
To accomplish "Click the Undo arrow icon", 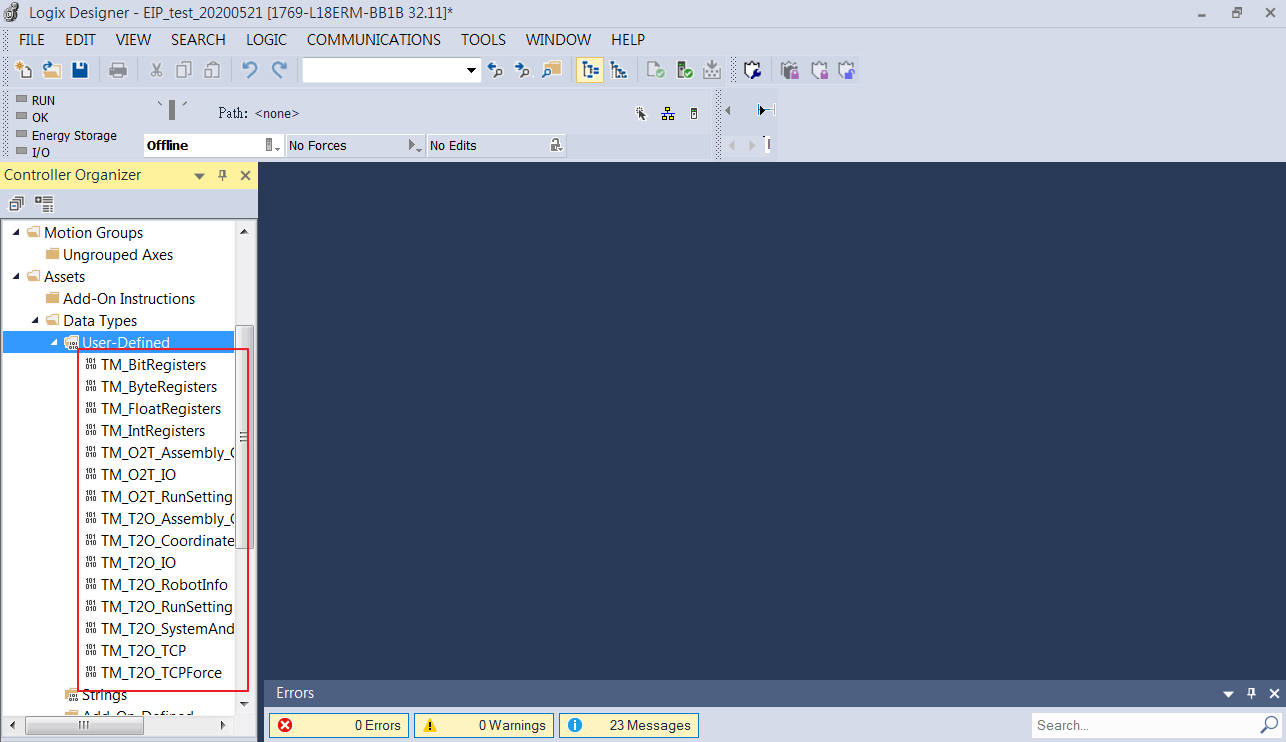I will coord(250,70).
